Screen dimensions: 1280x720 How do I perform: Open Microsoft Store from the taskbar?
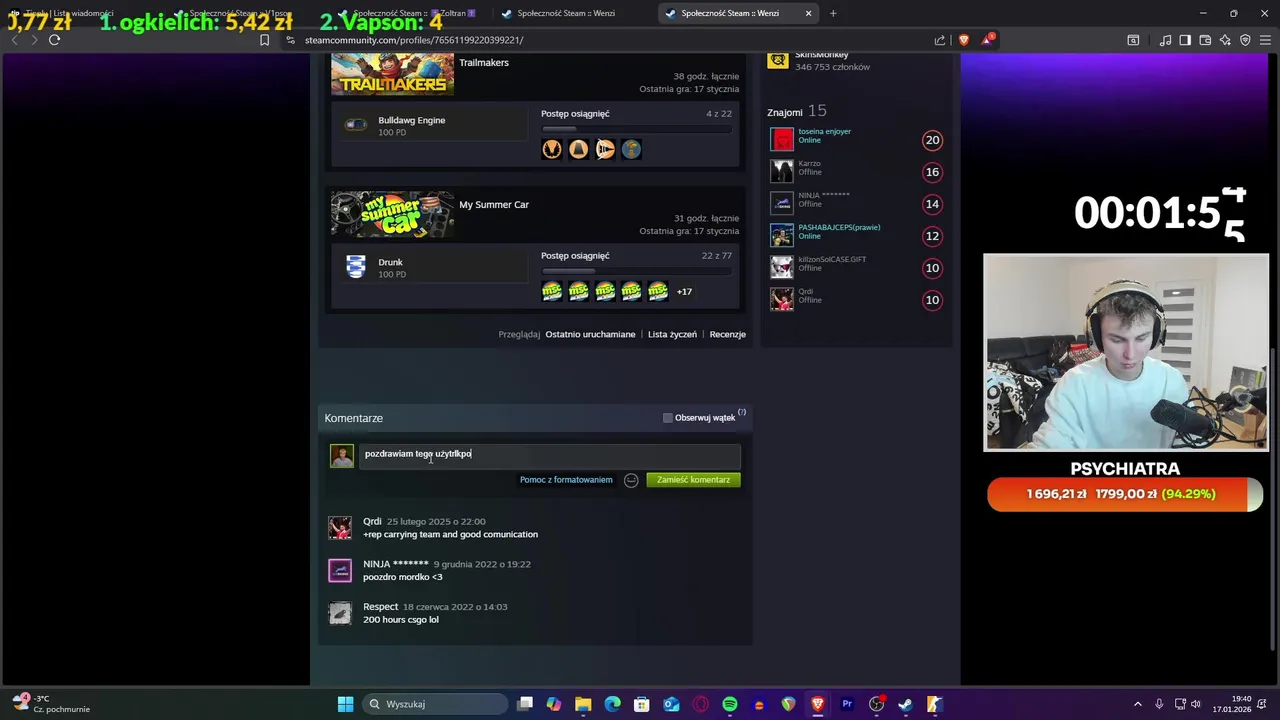click(642, 704)
